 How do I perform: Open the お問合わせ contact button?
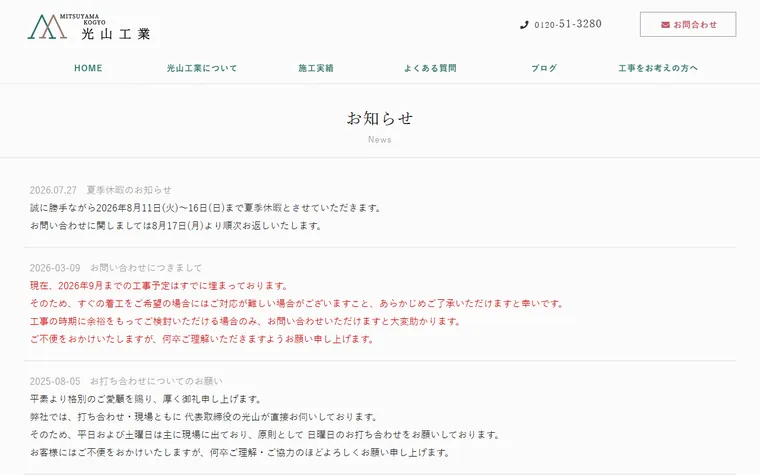point(688,24)
